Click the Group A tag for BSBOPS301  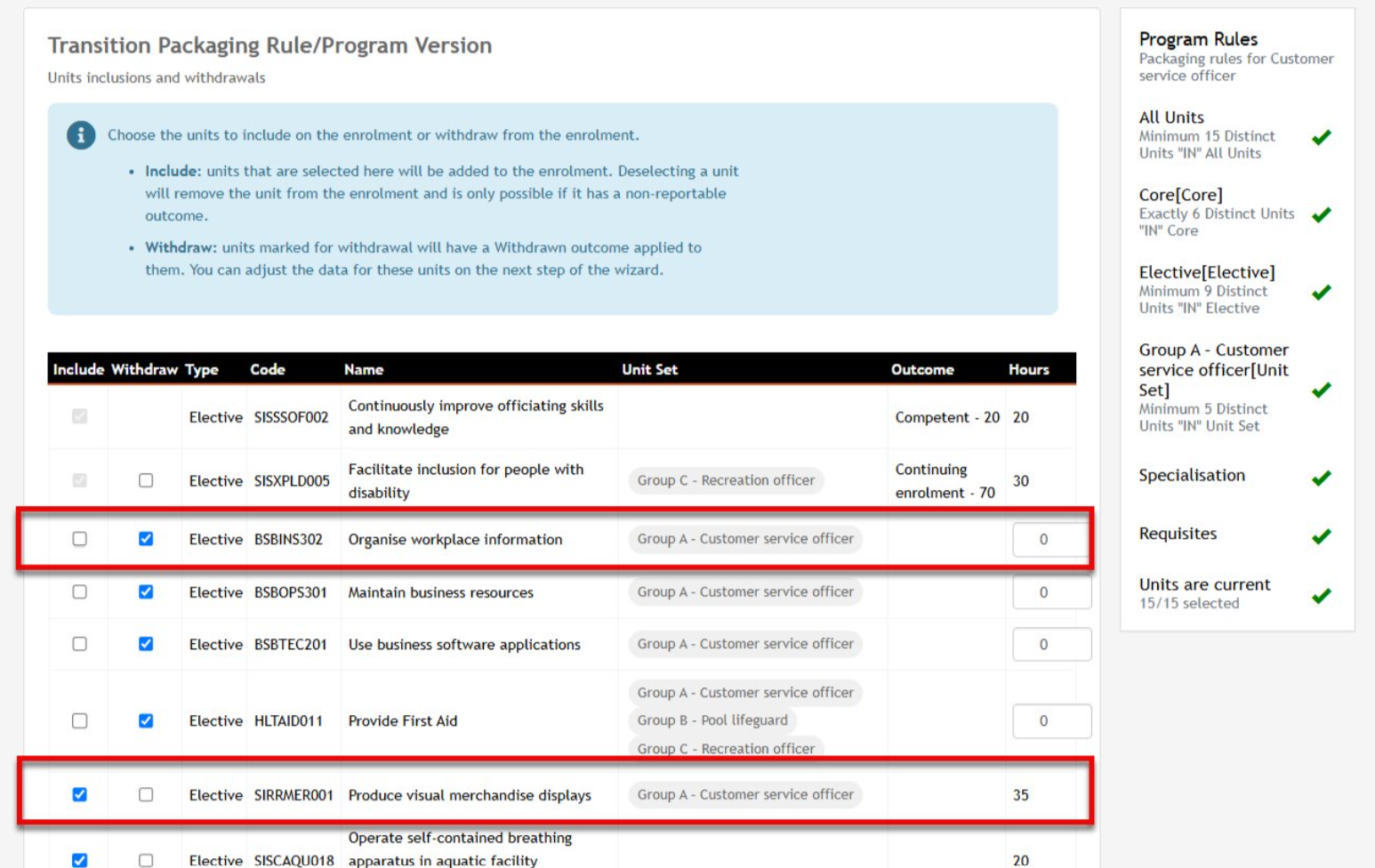[745, 592]
